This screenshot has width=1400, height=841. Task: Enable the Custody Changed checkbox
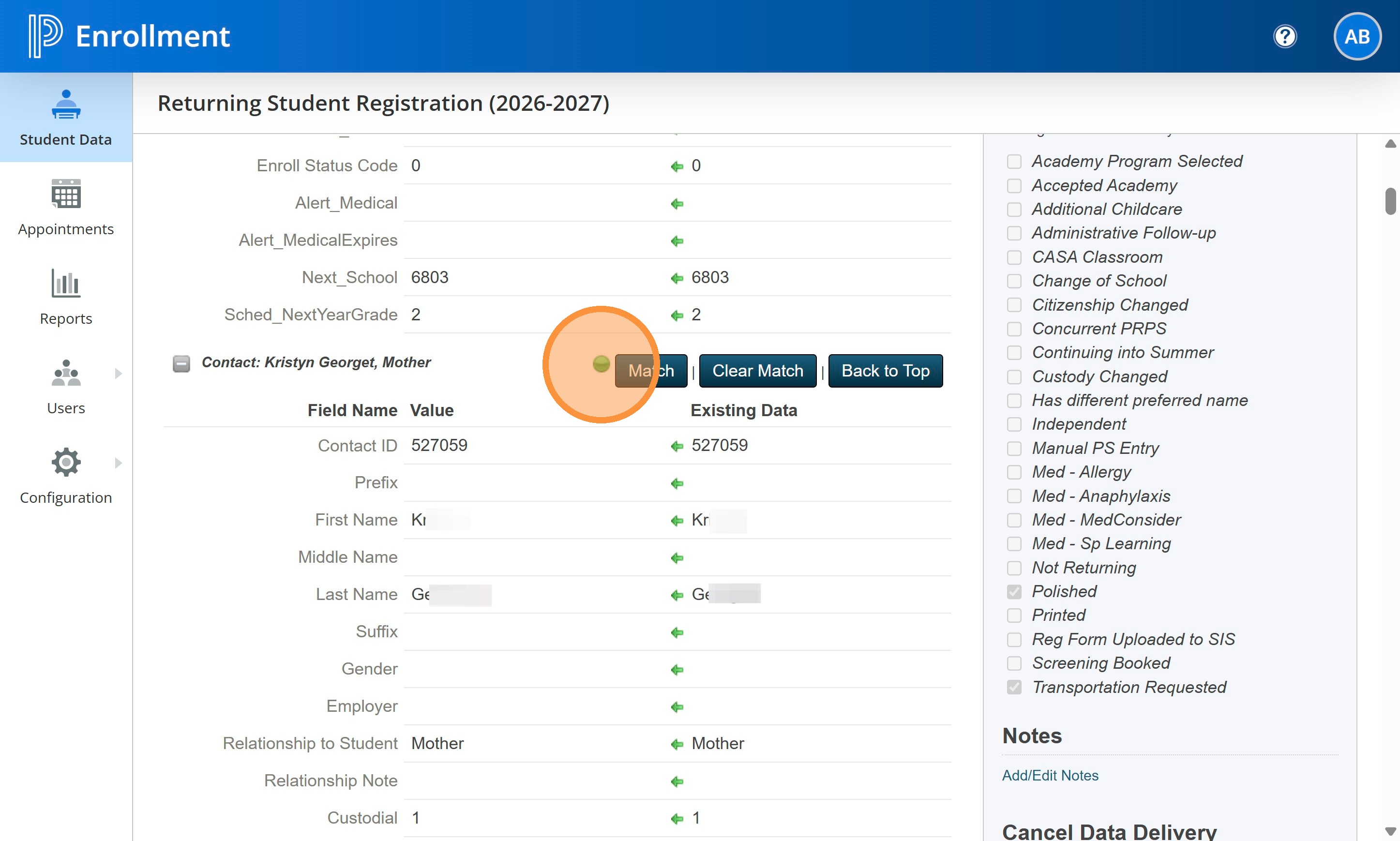coord(1014,377)
